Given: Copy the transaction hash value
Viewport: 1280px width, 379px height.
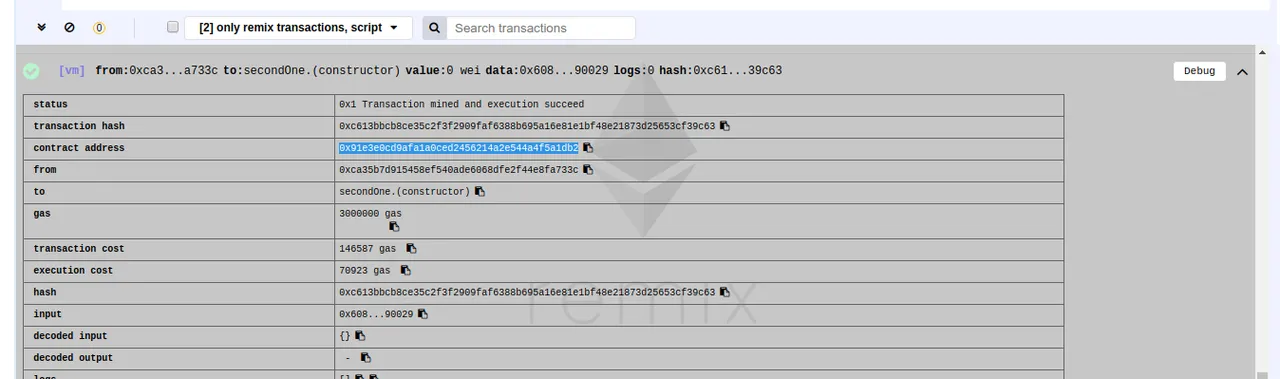Looking at the screenshot, I should click(725, 126).
